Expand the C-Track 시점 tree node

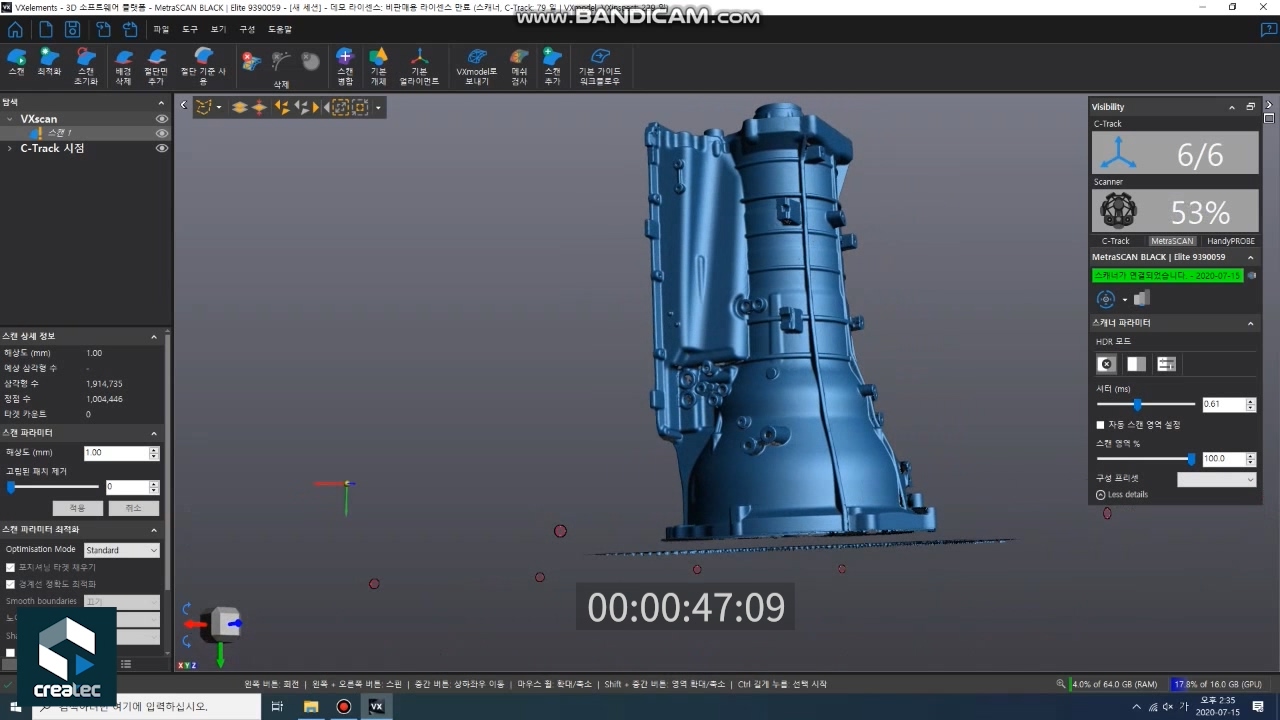coord(10,148)
